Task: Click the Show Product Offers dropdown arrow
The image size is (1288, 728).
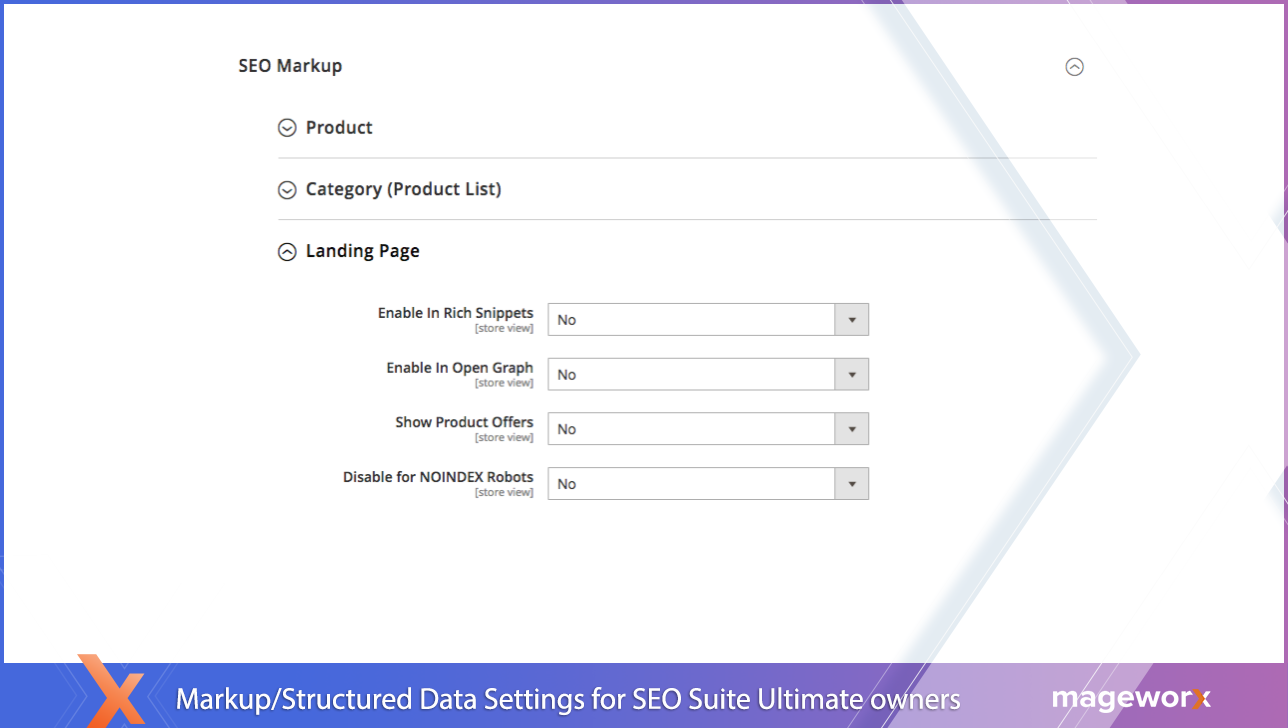Action: point(851,429)
